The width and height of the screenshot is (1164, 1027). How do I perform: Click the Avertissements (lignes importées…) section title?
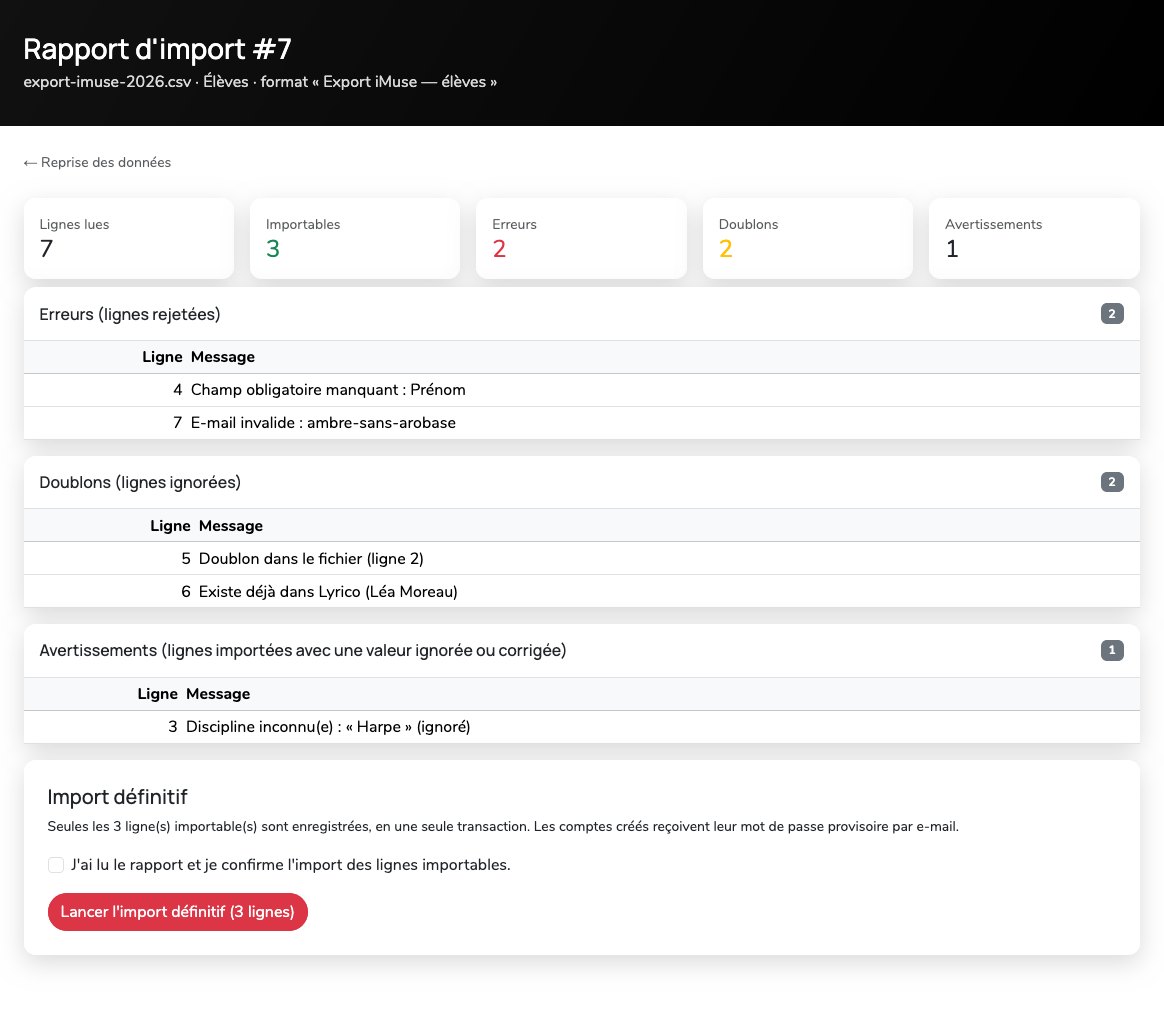(303, 651)
